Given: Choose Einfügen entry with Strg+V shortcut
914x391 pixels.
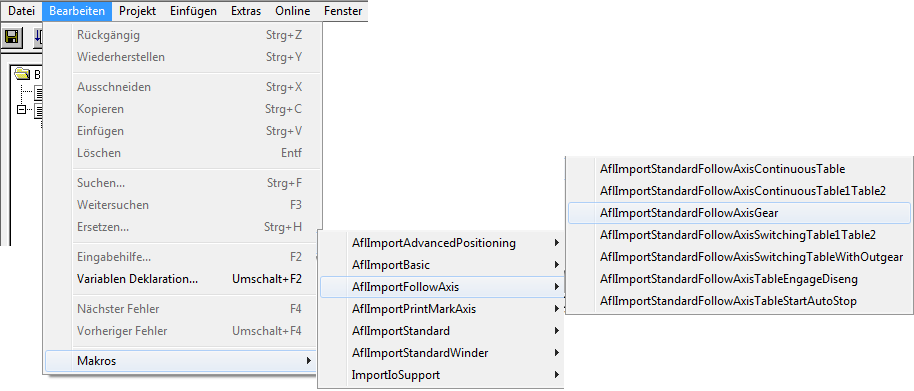Looking at the screenshot, I should [x=183, y=131].
